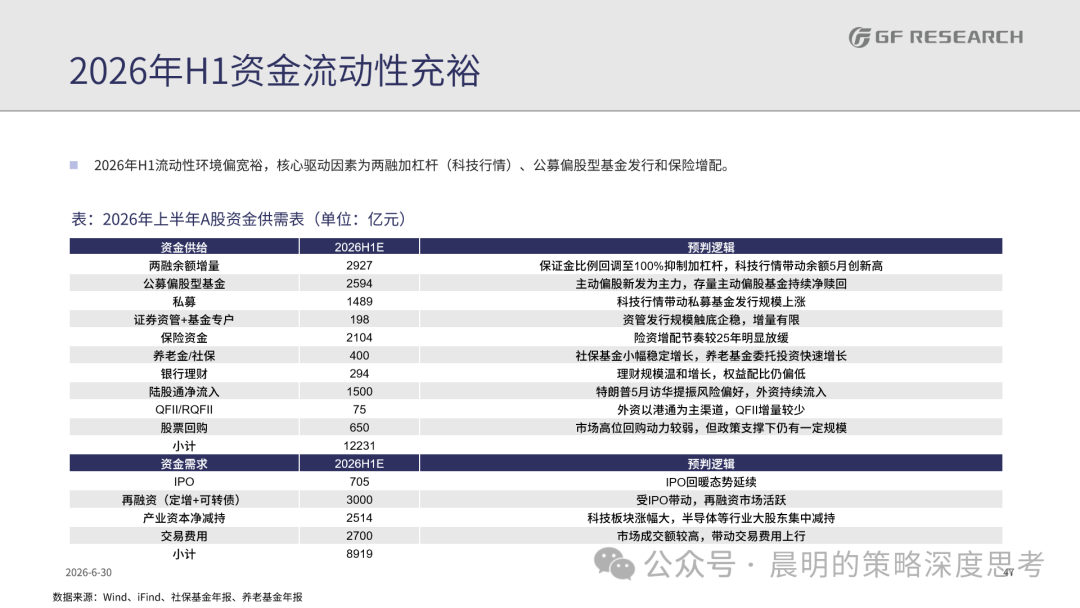
Task: Select the '私募' row label
Action: point(184,302)
